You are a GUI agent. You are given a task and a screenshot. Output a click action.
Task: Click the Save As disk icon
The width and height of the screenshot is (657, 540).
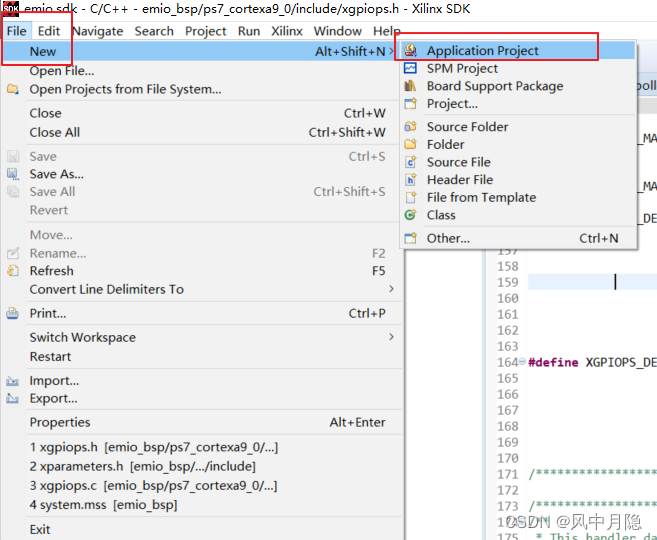(x=13, y=173)
